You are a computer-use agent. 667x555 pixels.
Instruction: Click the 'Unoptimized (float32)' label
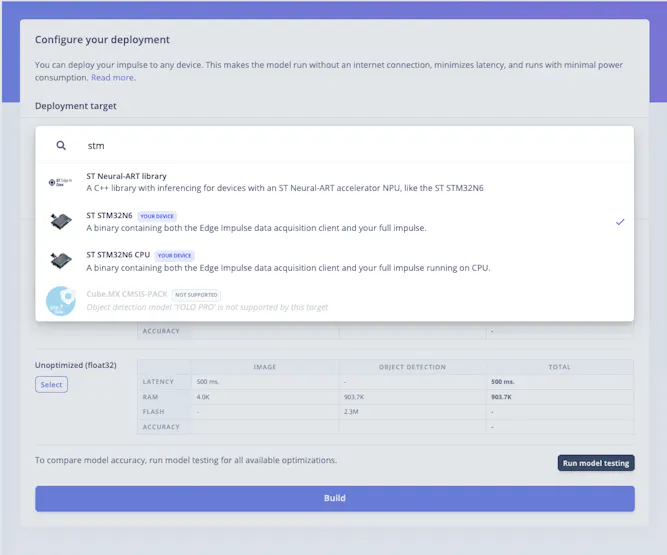tap(76, 365)
